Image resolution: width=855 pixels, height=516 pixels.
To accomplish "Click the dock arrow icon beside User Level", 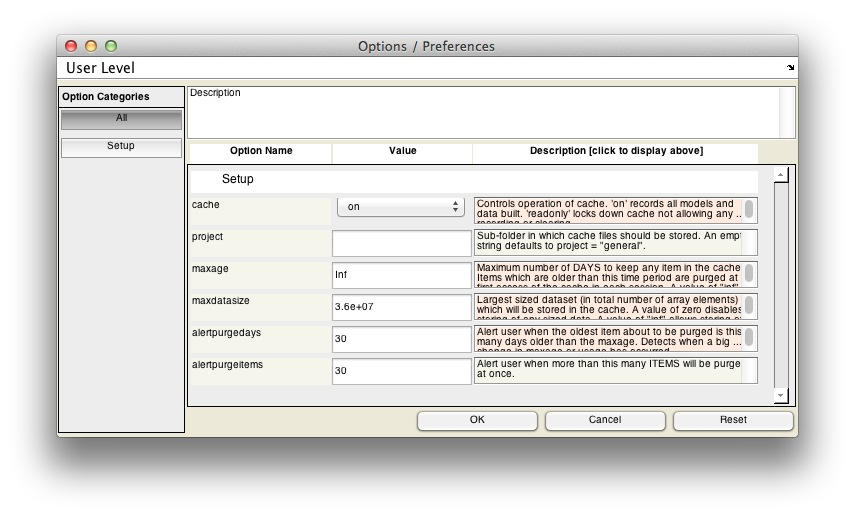I will 790,68.
